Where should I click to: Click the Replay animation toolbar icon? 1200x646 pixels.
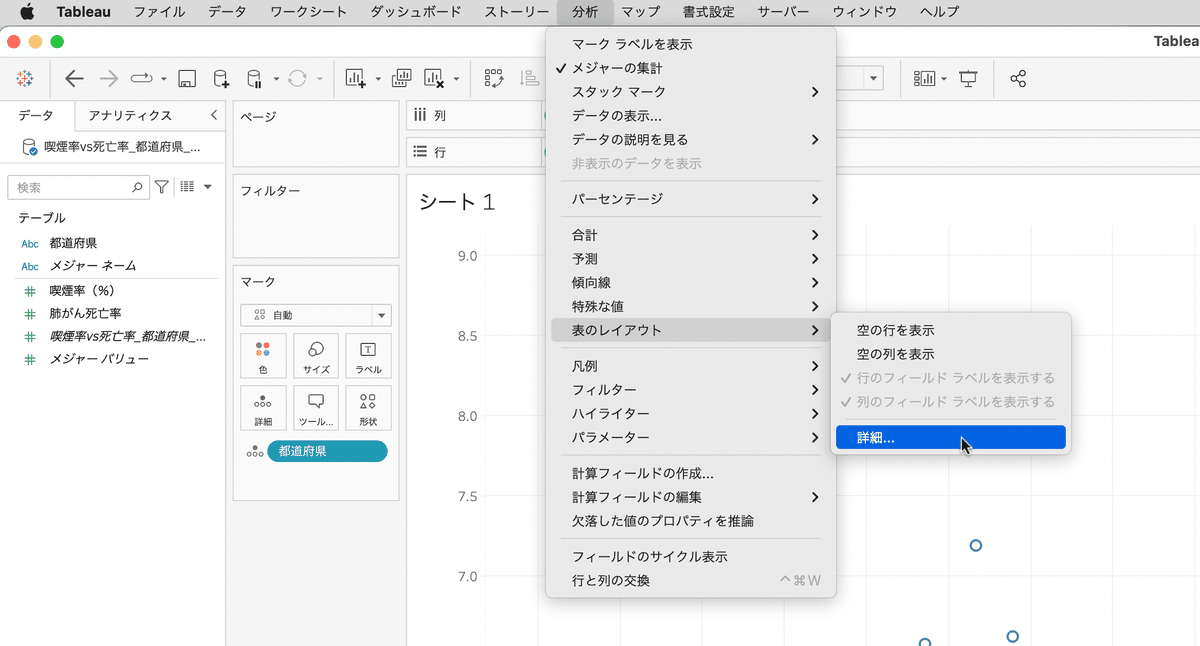tap(141, 78)
